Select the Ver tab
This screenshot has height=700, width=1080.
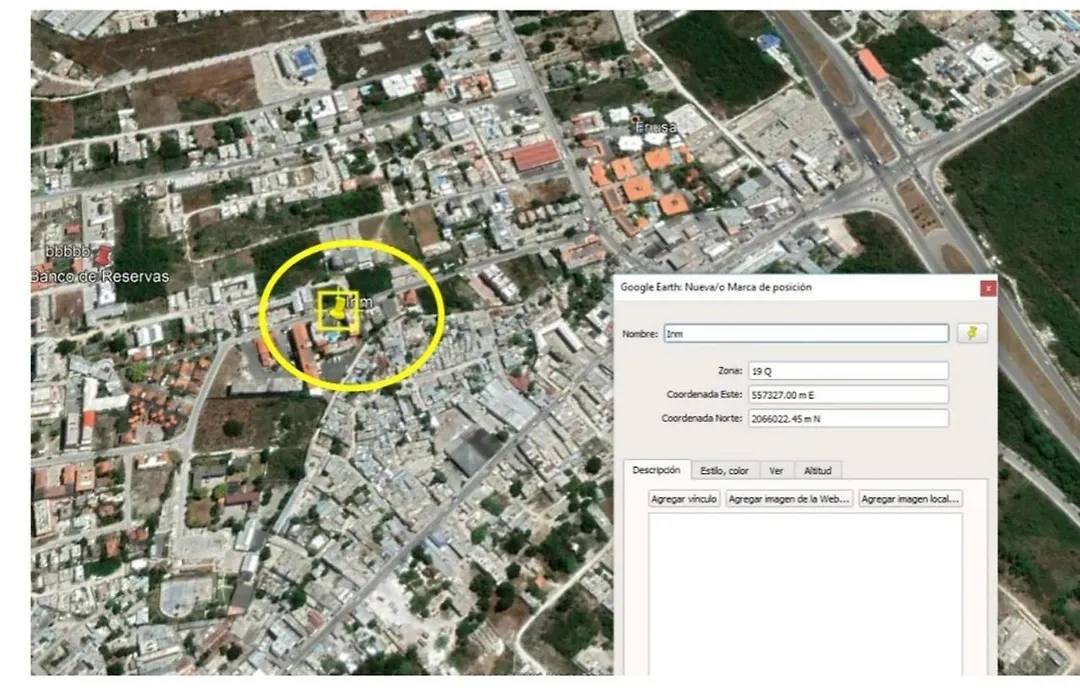pyautogui.click(x=776, y=471)
